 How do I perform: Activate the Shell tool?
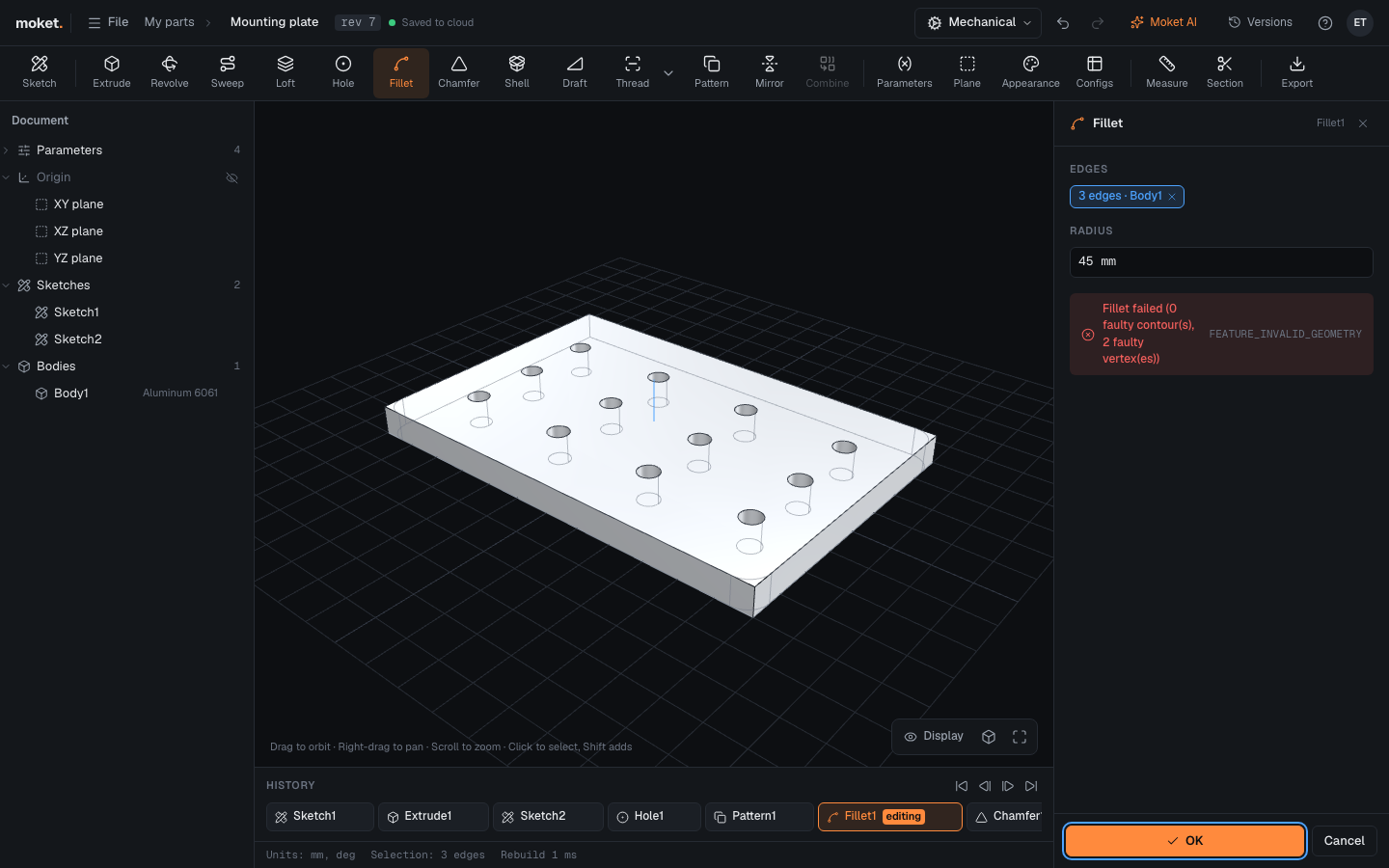click(x=517, y=72)
